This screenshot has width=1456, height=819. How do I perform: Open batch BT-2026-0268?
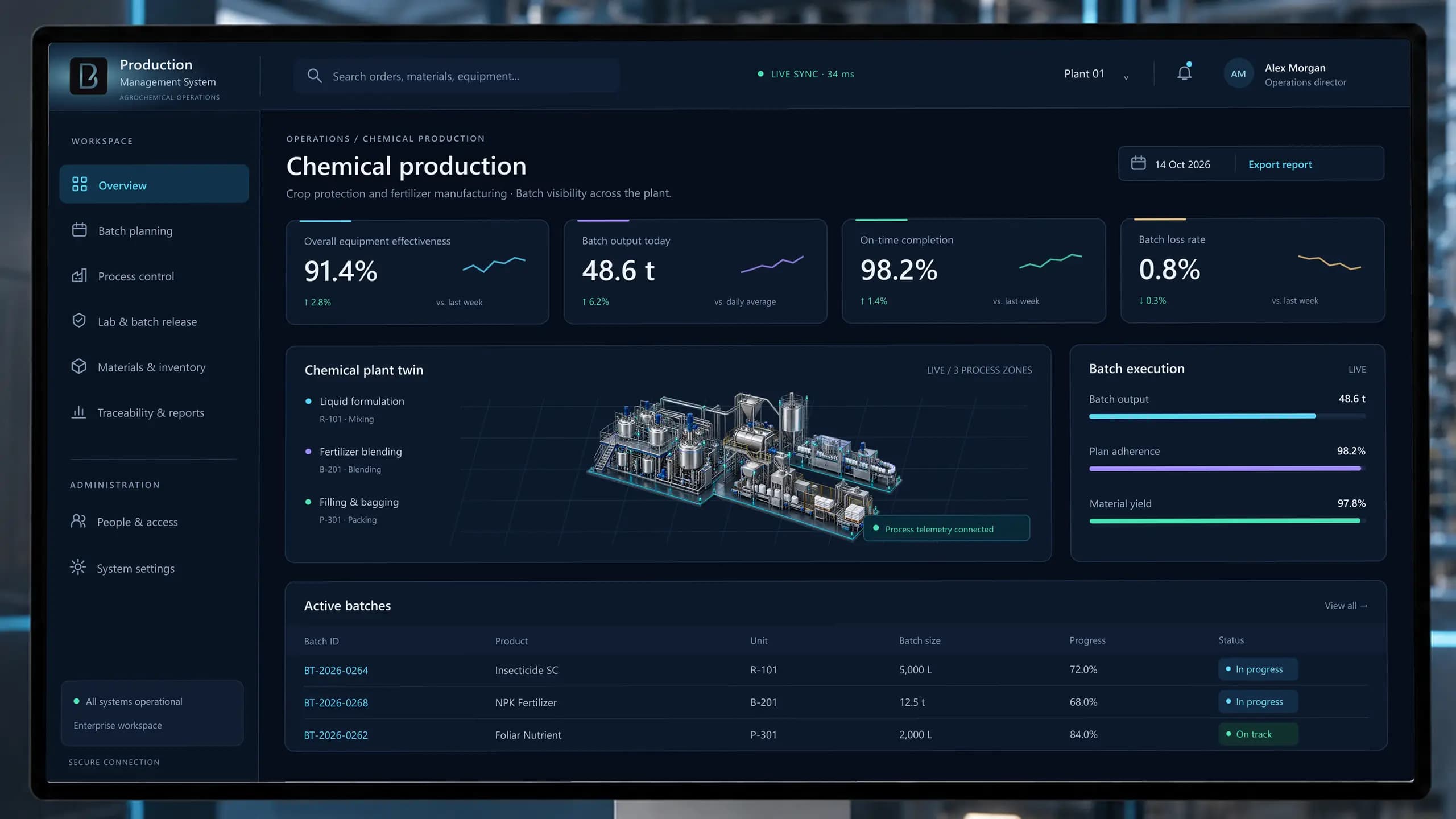pyautogui.click(x=336, y=703)
